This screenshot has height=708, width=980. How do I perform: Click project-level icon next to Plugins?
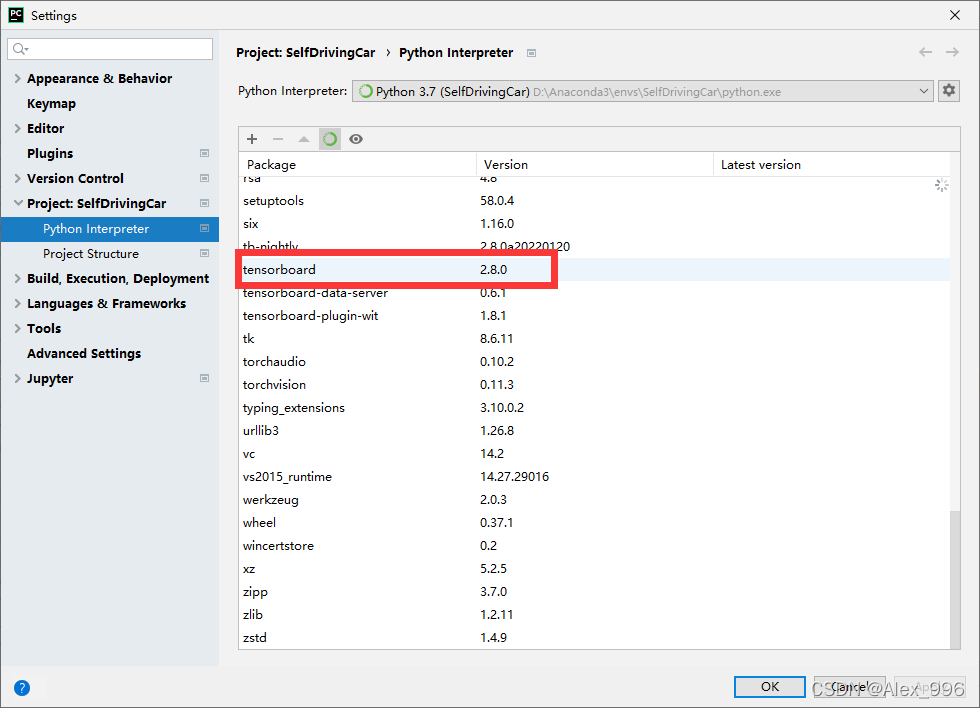click(x=204, y=153)
